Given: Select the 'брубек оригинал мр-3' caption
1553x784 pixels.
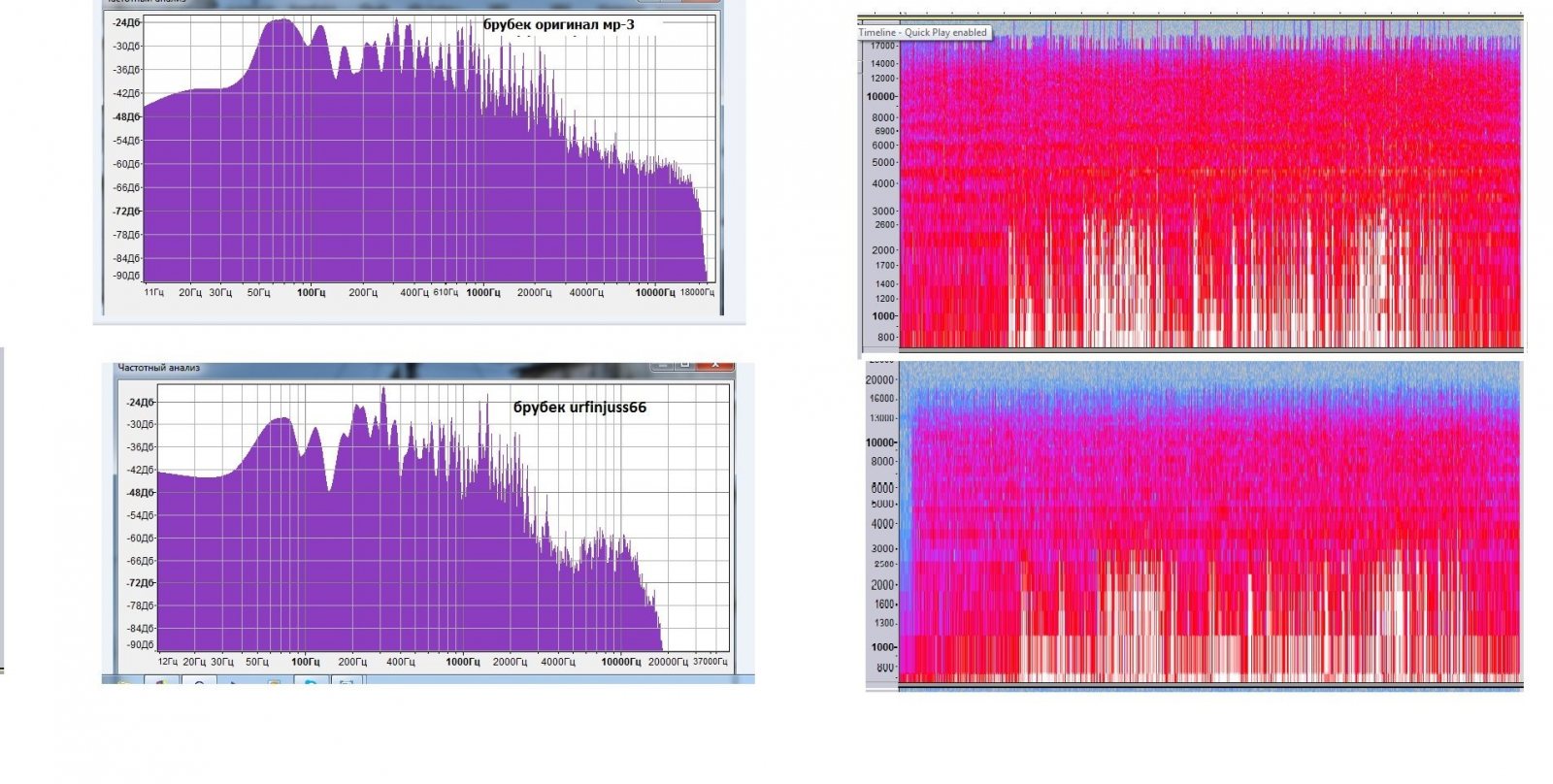Looking at the screenshot, I should (559, 24).
